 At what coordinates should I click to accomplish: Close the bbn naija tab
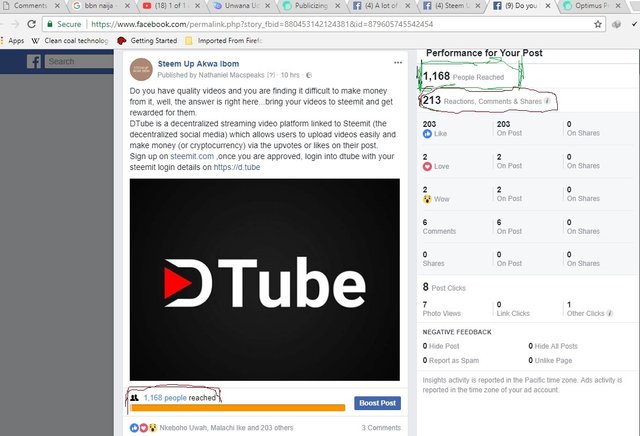point(127,6)
